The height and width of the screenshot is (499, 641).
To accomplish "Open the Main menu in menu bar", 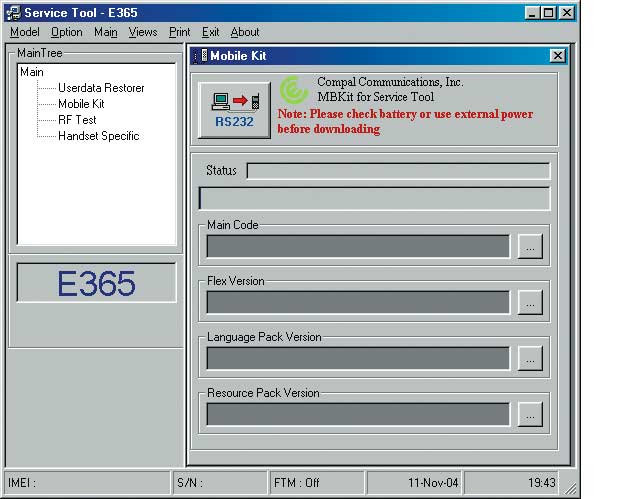I will [x=105, y=32].
